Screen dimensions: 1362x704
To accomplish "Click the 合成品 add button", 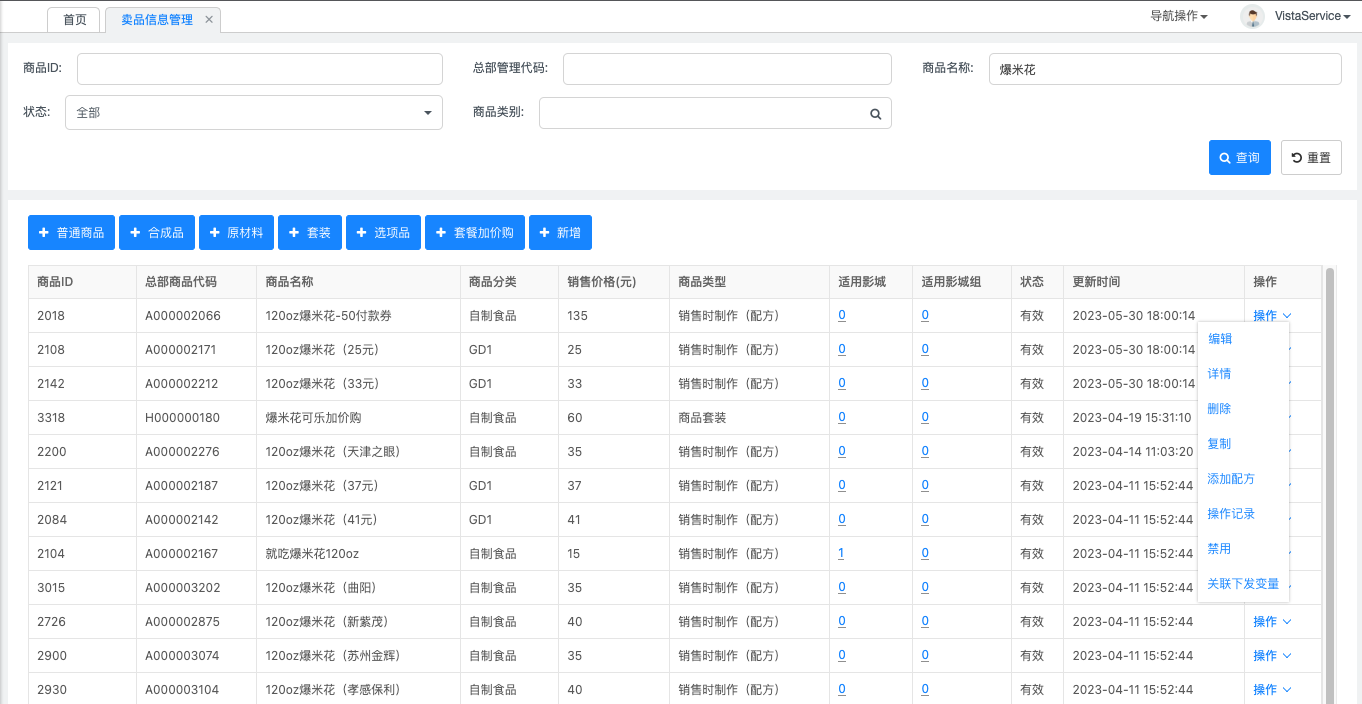I will [x=157, y=233].
